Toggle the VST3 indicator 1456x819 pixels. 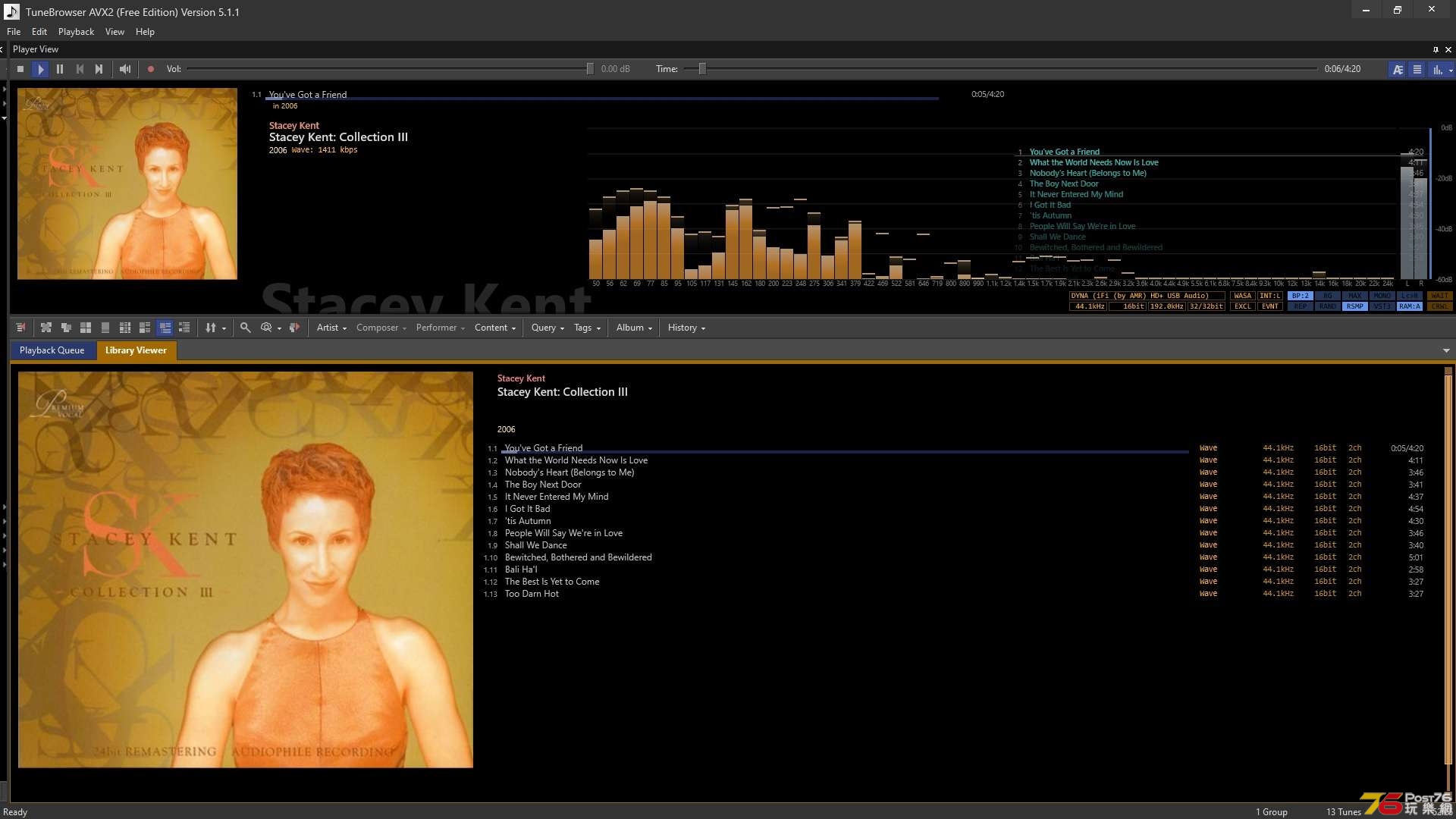(1382, 306)
